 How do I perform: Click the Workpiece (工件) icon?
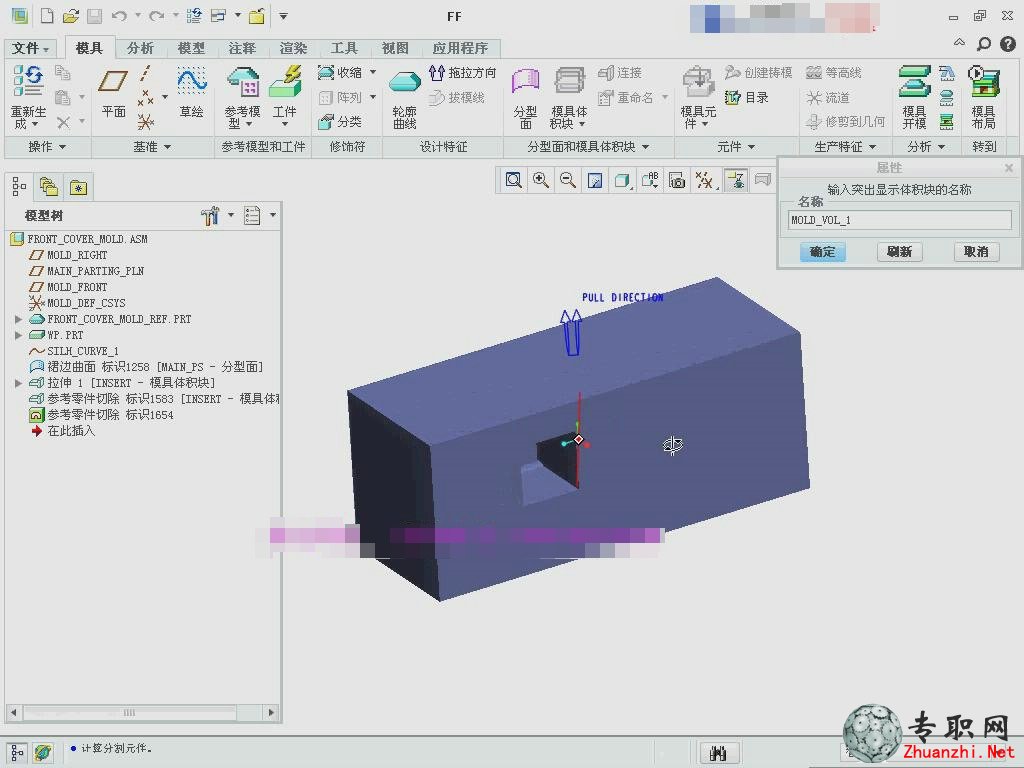285,82
